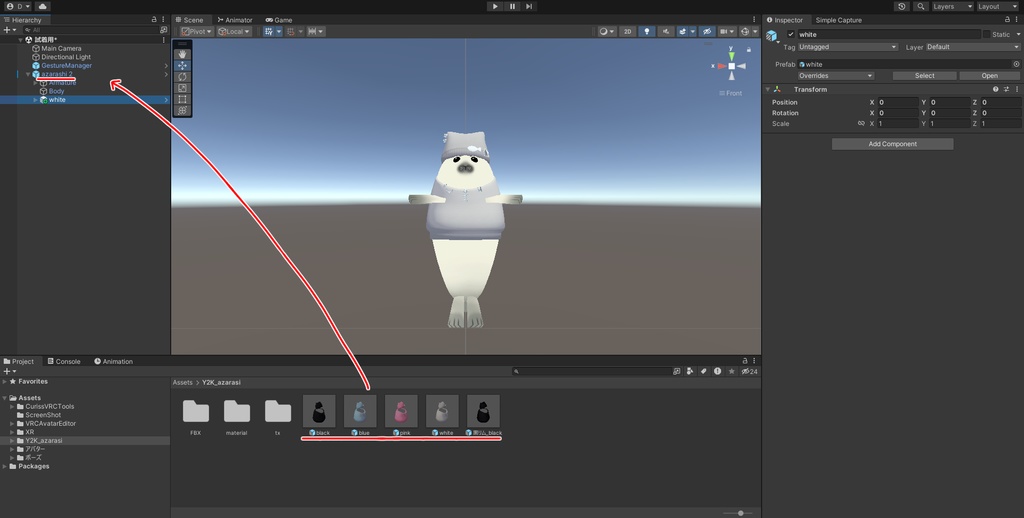This screenshot has height=518, width=1024.
Task: Edit the object name field white
Action: pyautogui.click(x=888, y=35)
